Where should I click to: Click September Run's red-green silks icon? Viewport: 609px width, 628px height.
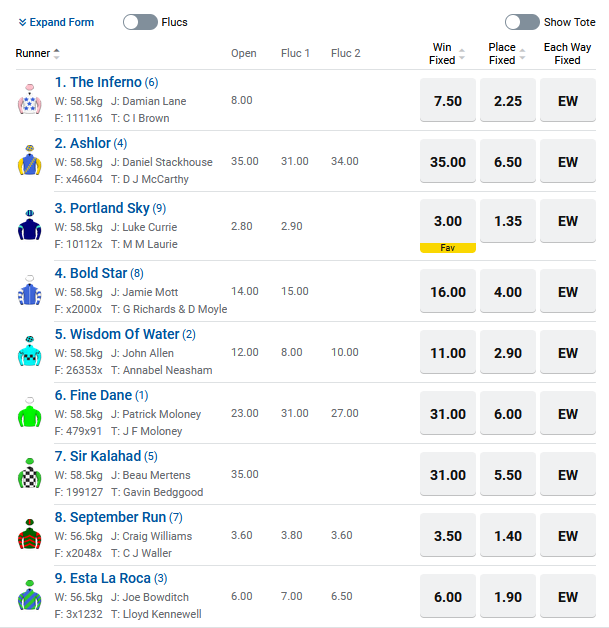28,535
